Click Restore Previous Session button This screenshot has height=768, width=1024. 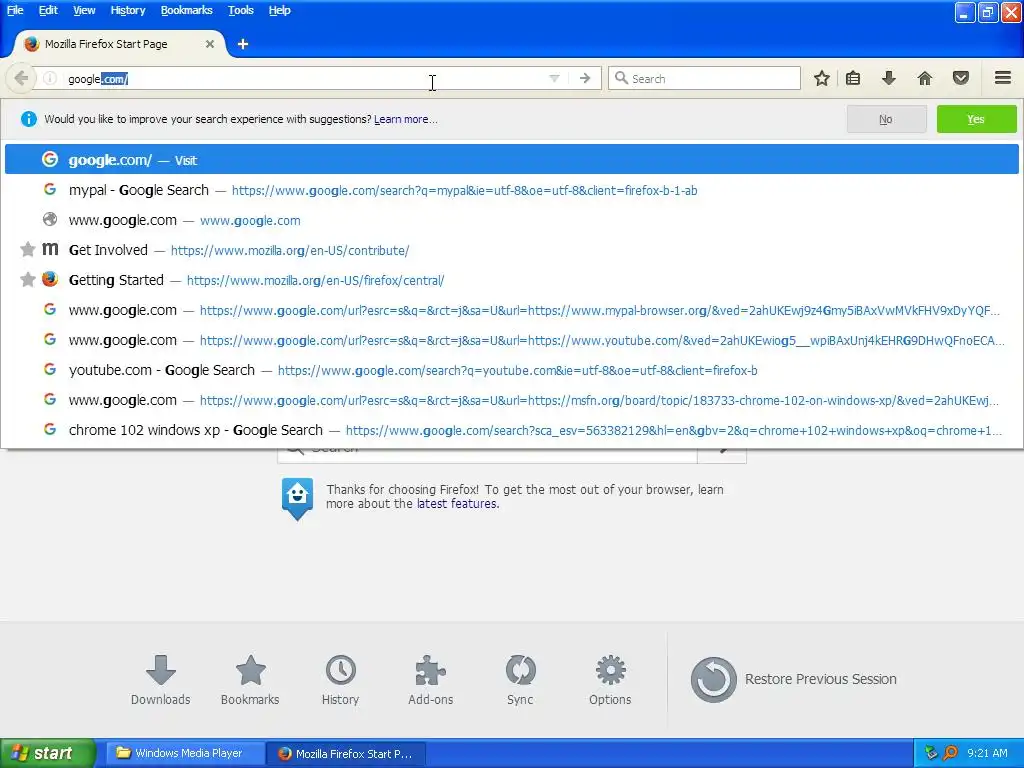pyautogui.click(x=793, y=679)
